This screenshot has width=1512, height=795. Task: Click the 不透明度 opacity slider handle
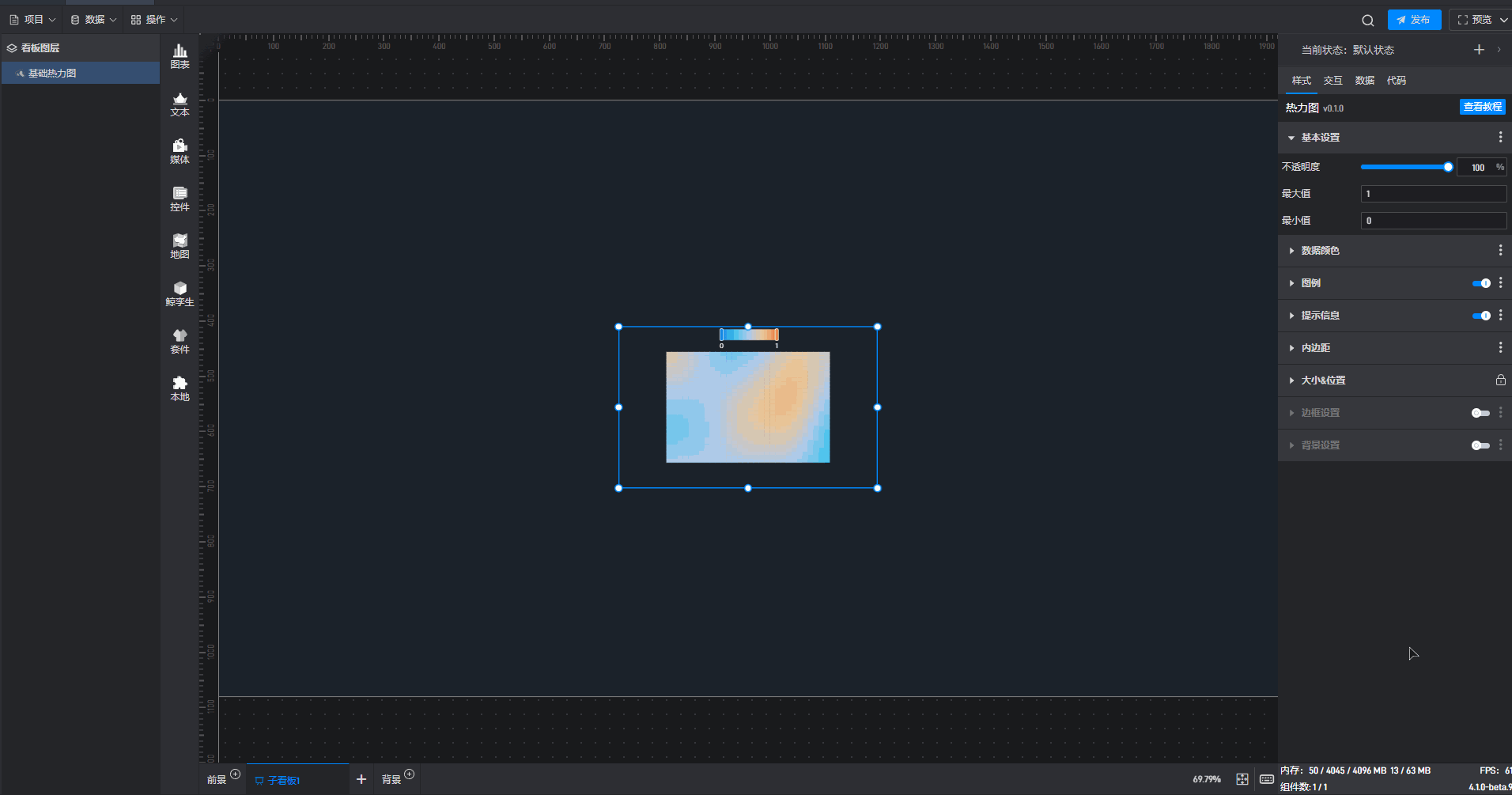(1448, 167)
